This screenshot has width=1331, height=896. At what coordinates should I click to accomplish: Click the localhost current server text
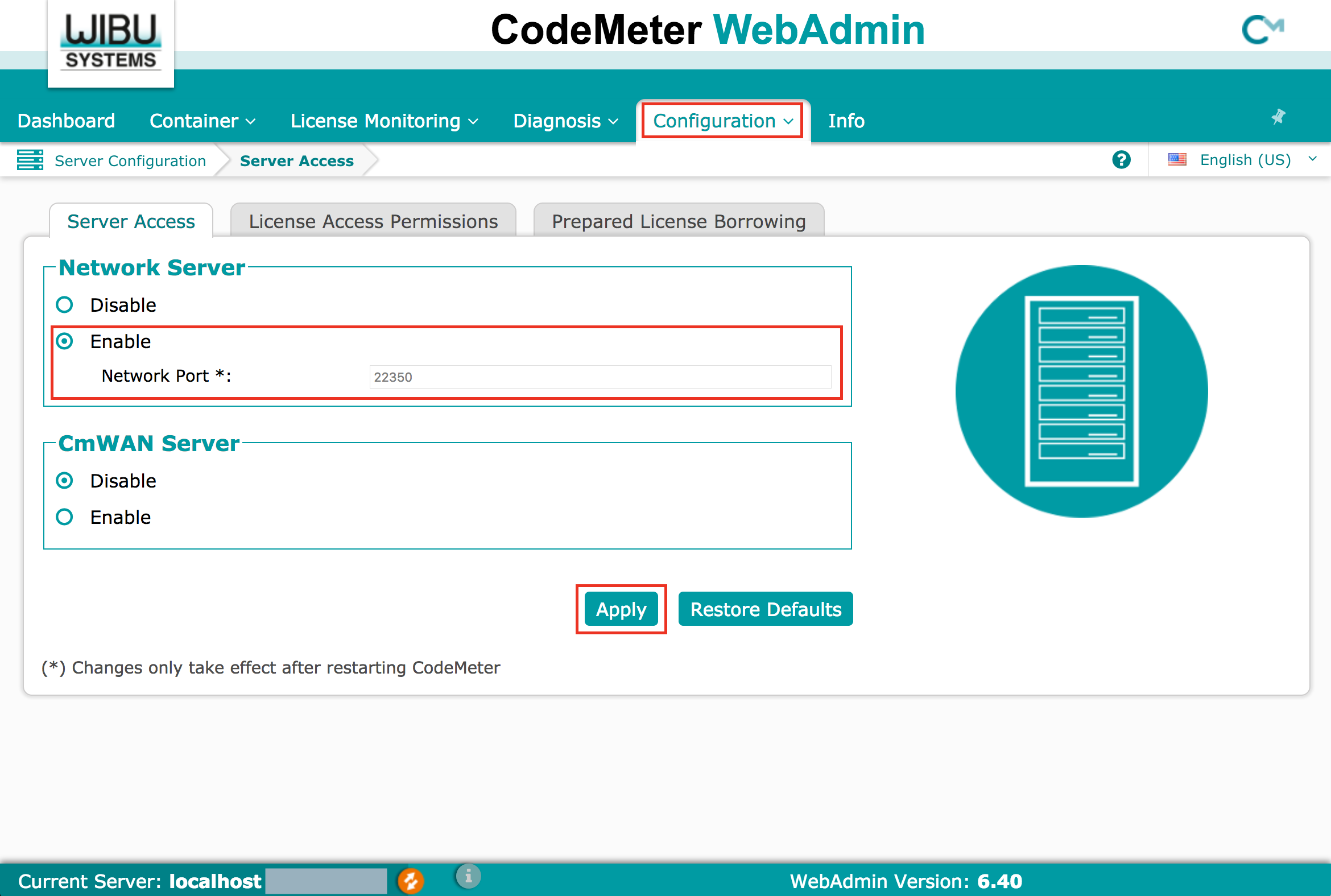point(216,881)
